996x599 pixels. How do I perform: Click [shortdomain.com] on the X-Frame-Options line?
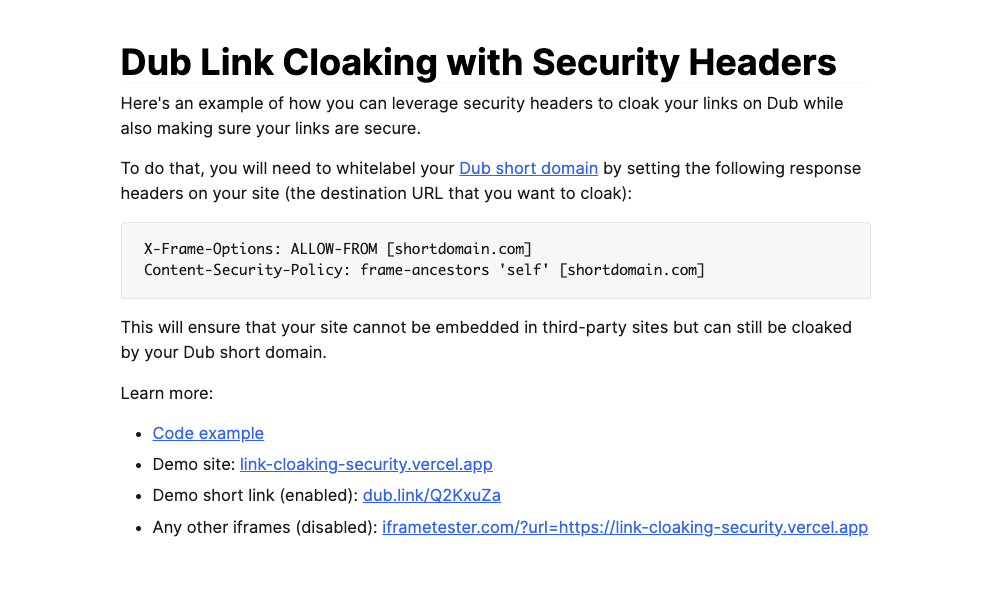click(458, 248)
